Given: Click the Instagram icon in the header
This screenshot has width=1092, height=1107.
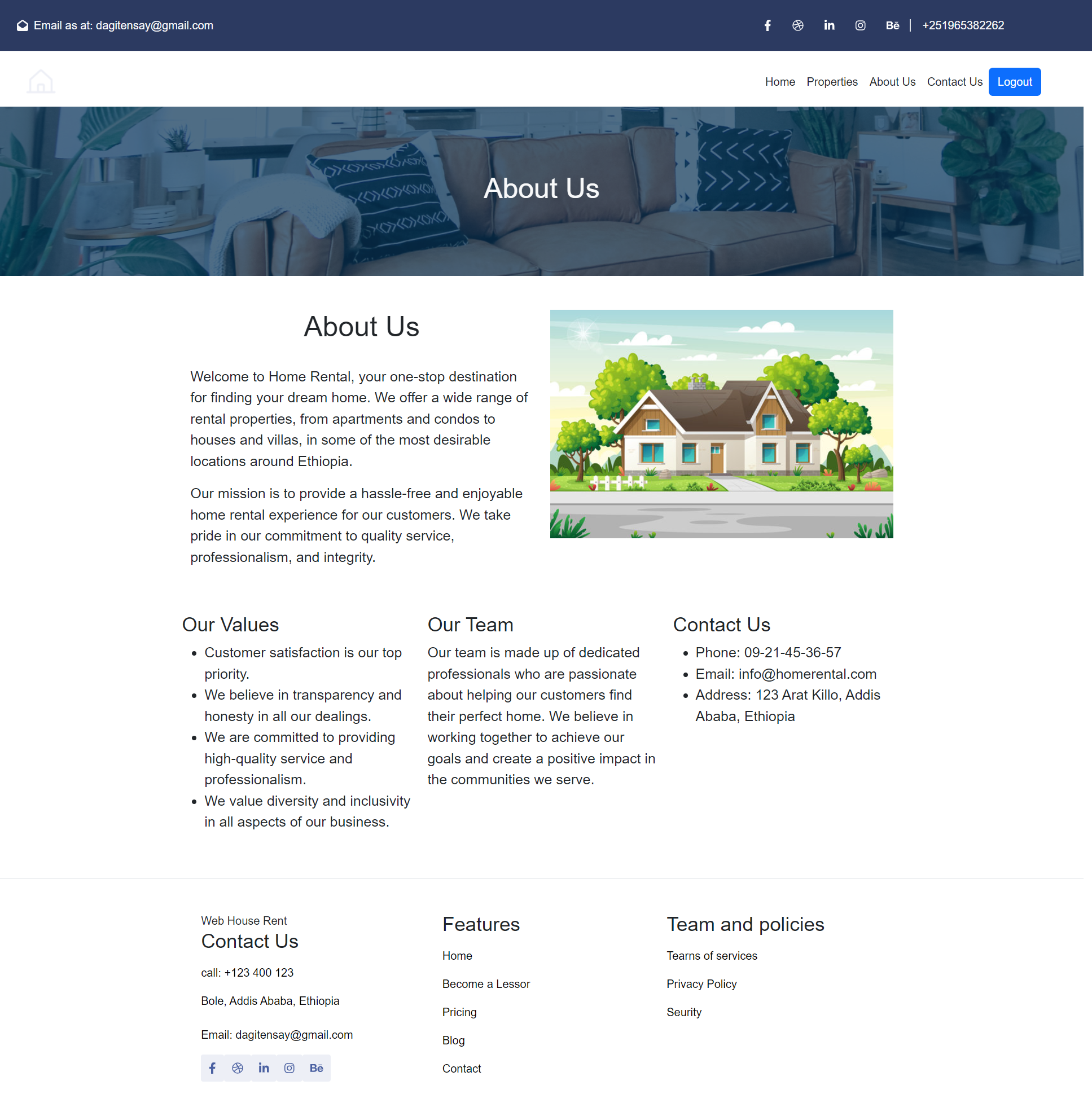Looking at the screenshot, I should (860, 25).
